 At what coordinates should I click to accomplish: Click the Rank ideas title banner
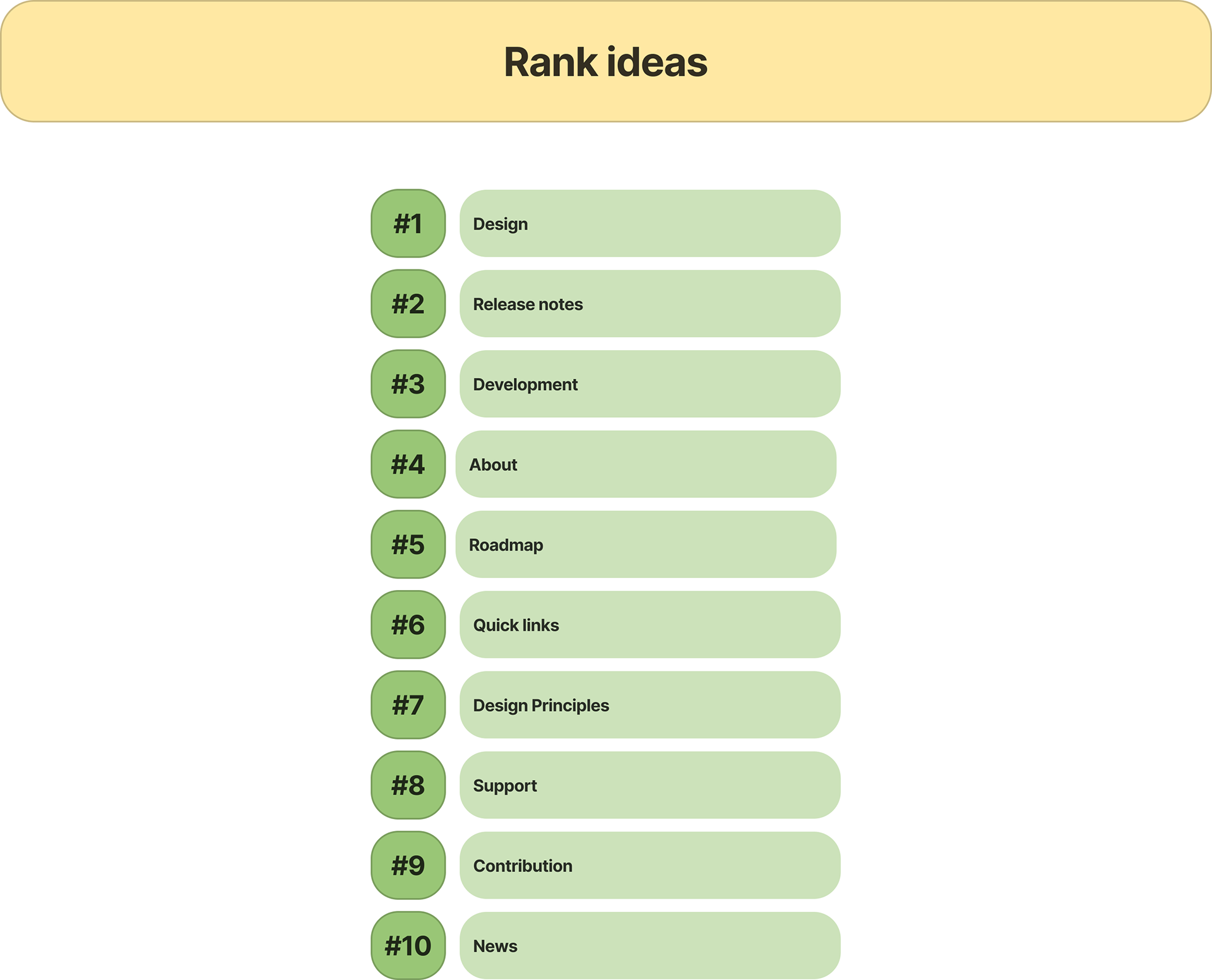coord(606,61)
